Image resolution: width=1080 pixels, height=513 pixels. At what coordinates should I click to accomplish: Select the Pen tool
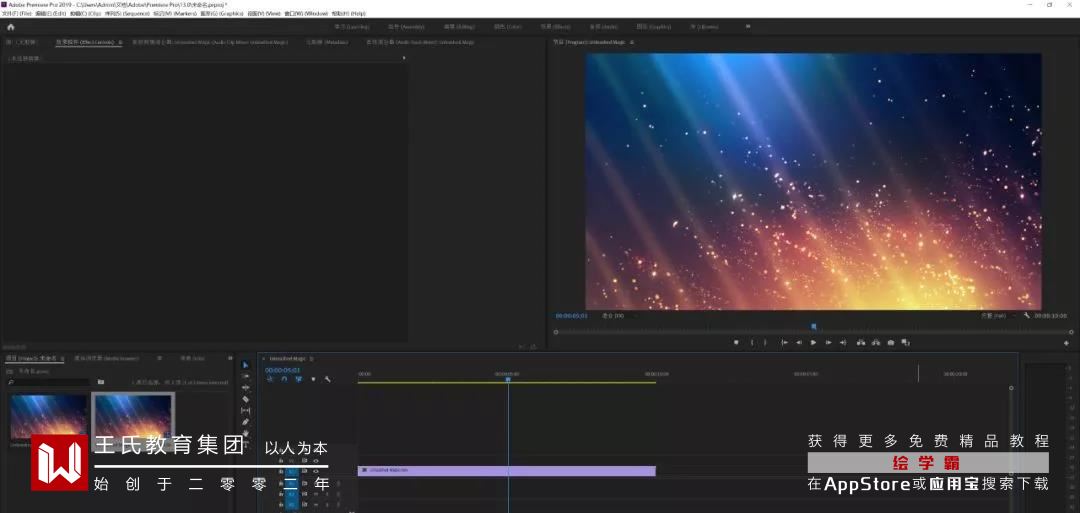point(246,422)
